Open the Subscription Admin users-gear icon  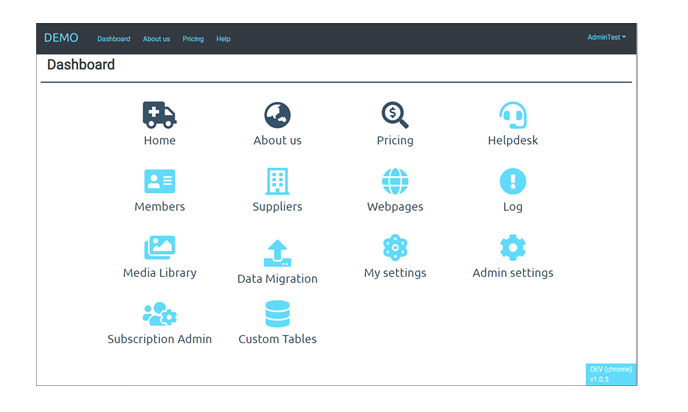[160, 314]
